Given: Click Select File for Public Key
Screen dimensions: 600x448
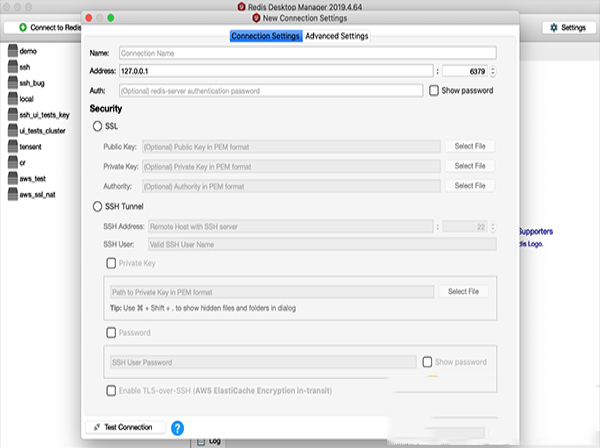Looking at the screenshot, I should (469, 146).
